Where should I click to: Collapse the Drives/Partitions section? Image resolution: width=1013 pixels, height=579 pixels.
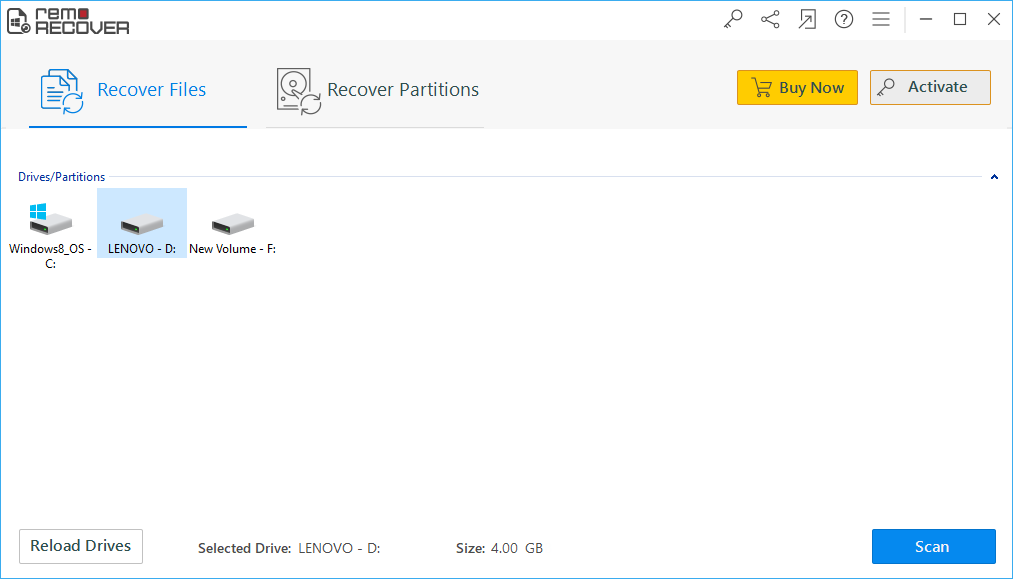click(994, 176)
